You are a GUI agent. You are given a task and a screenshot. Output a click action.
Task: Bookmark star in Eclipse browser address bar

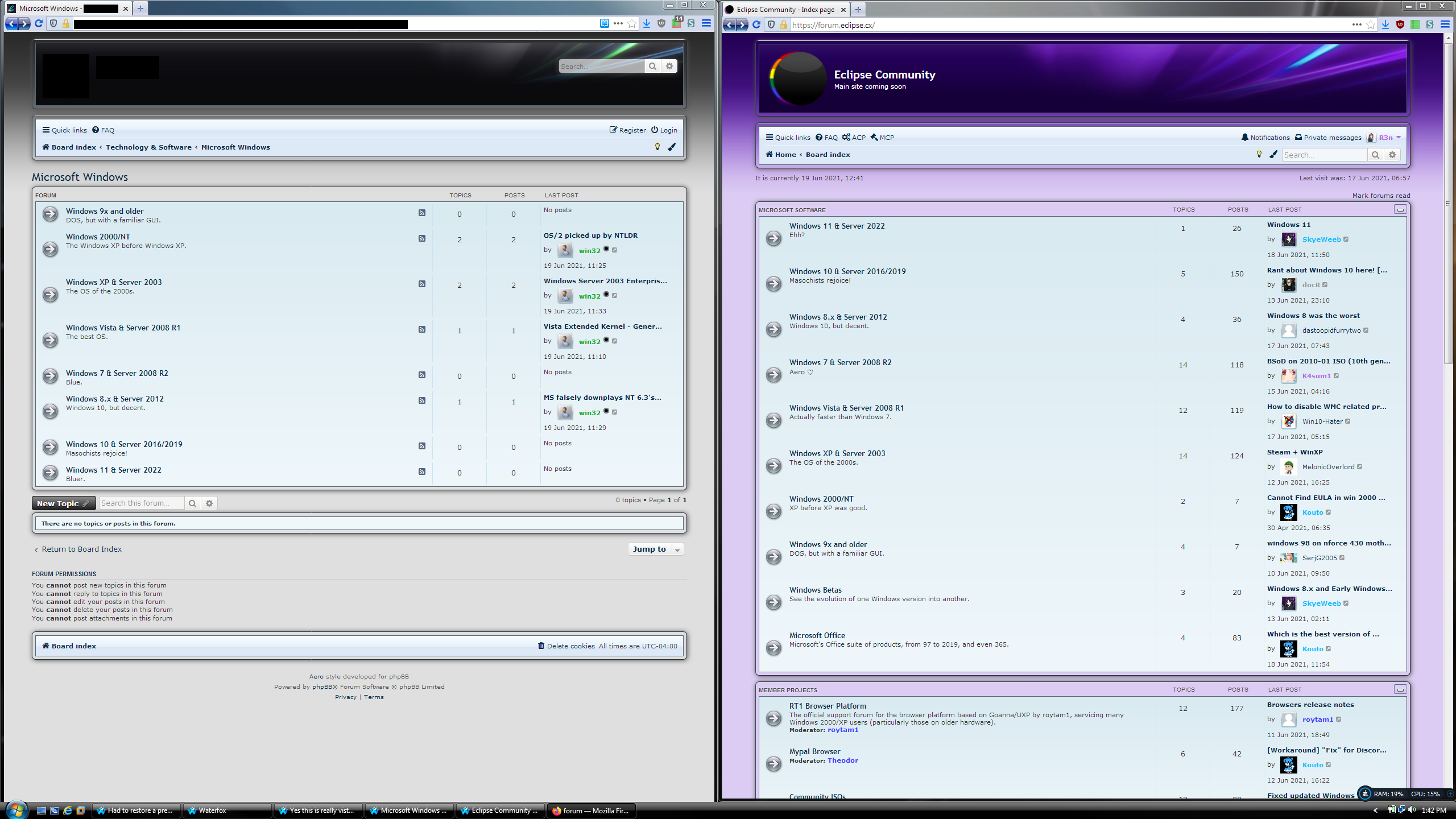pos(1371,24)
